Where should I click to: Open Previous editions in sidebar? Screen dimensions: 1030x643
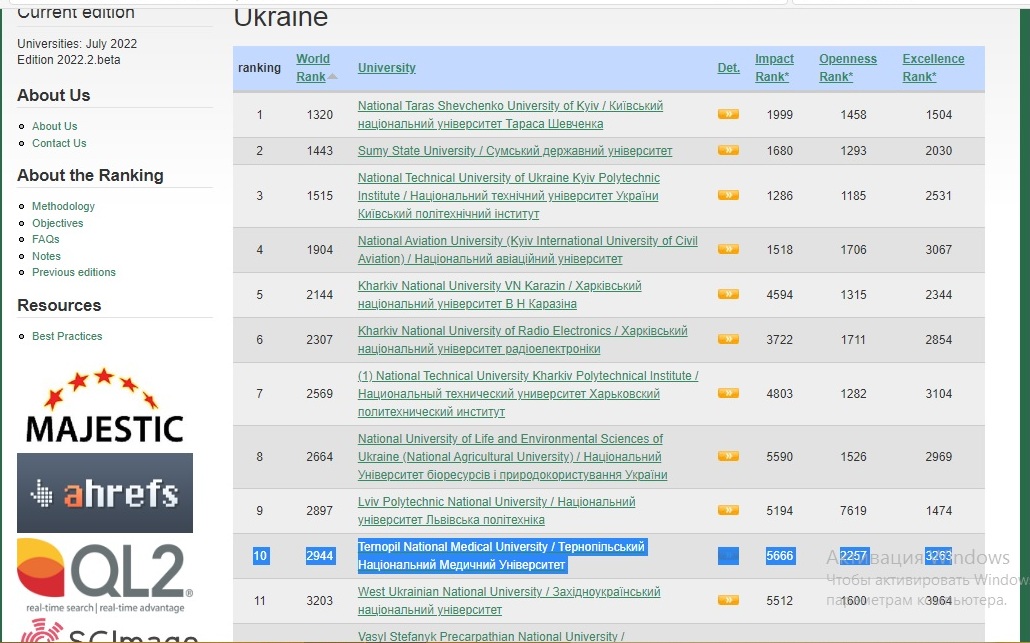74,272
